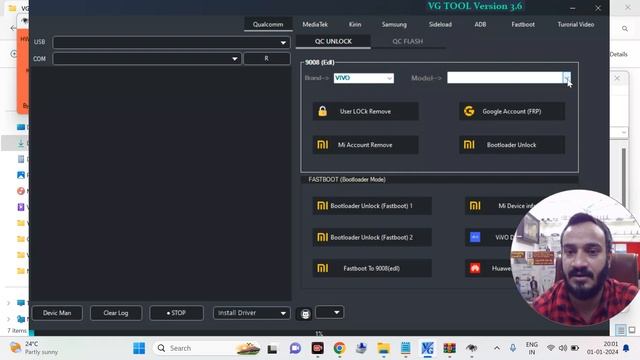Switch to the Qualcomm tab

click(268, 24)
